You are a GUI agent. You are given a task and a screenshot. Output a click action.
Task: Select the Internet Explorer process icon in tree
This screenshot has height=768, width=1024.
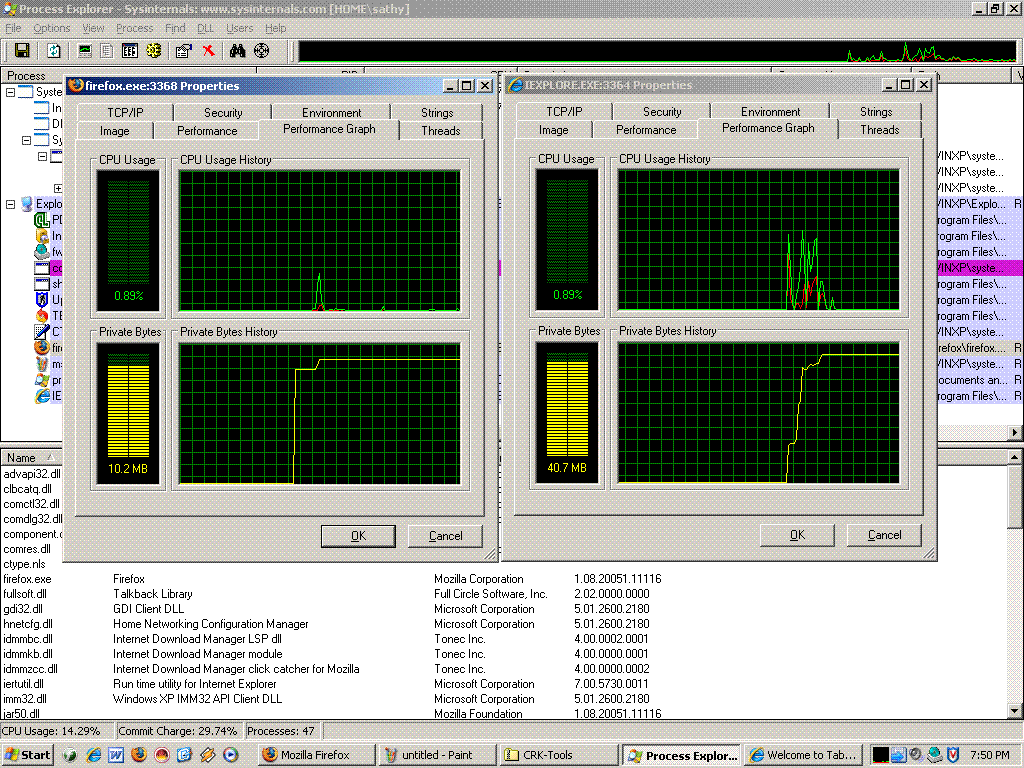click(42, 396)
